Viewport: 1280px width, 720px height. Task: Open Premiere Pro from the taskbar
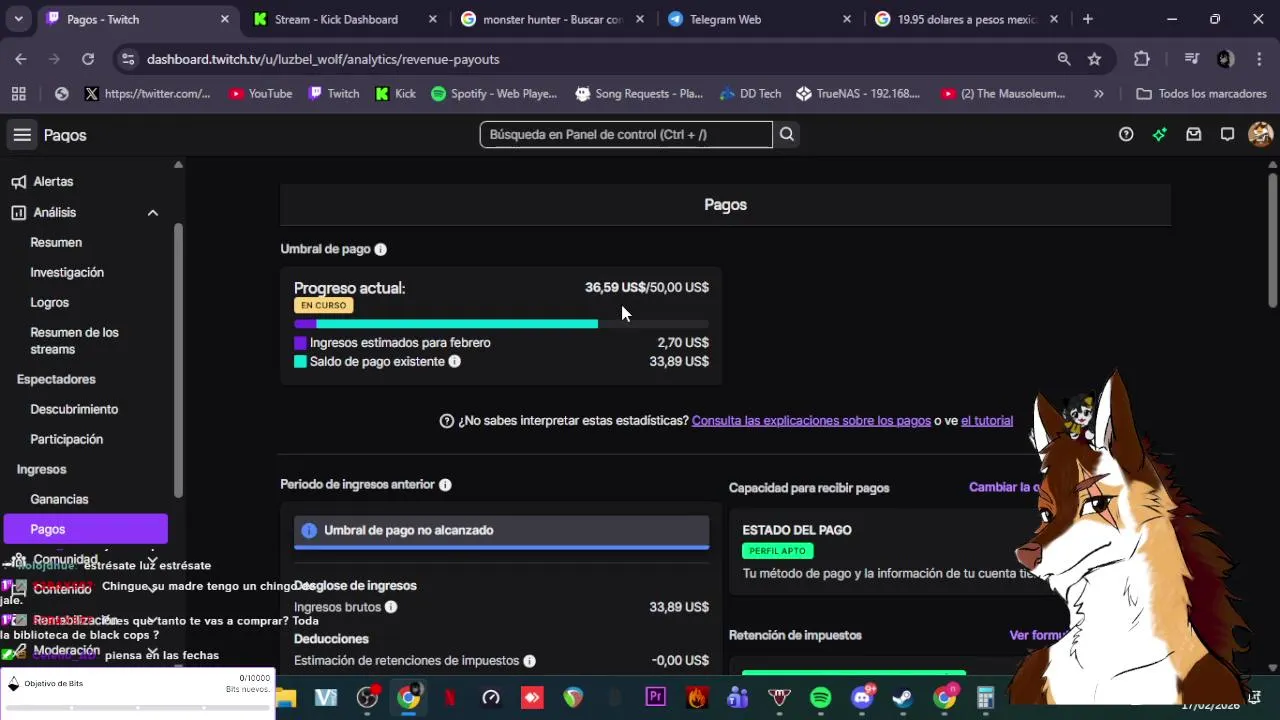point(655,697)
